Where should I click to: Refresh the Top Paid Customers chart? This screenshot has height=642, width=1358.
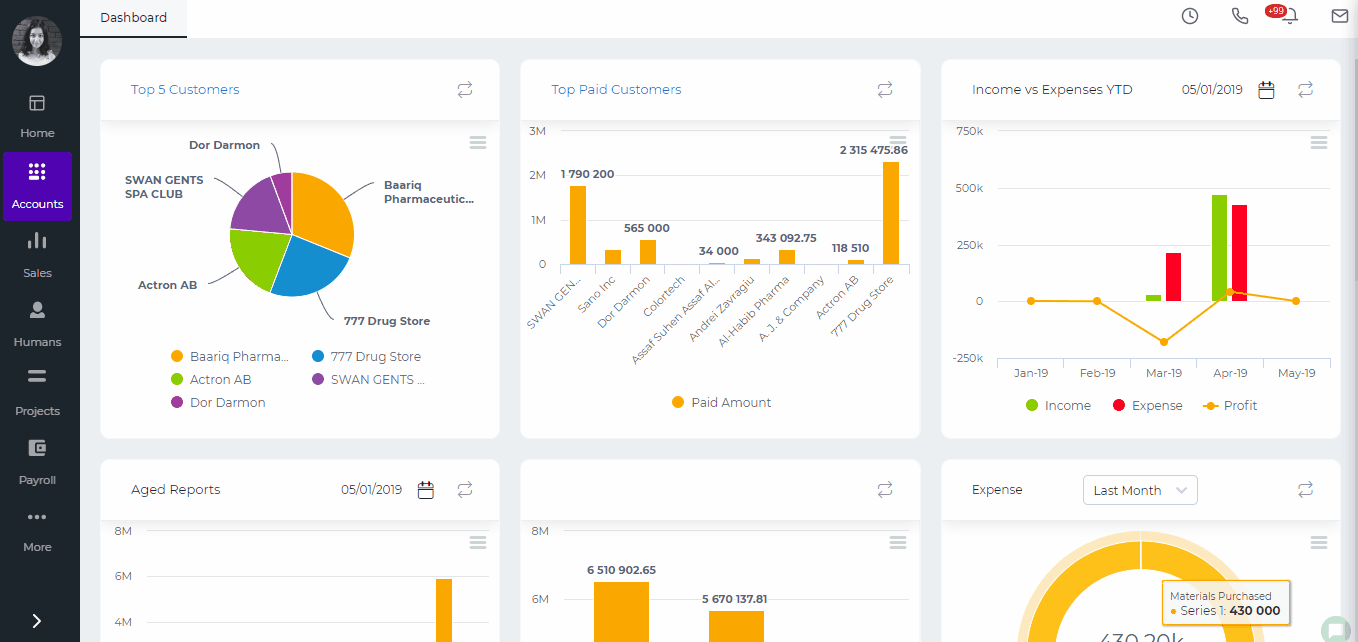pos(885,90)
